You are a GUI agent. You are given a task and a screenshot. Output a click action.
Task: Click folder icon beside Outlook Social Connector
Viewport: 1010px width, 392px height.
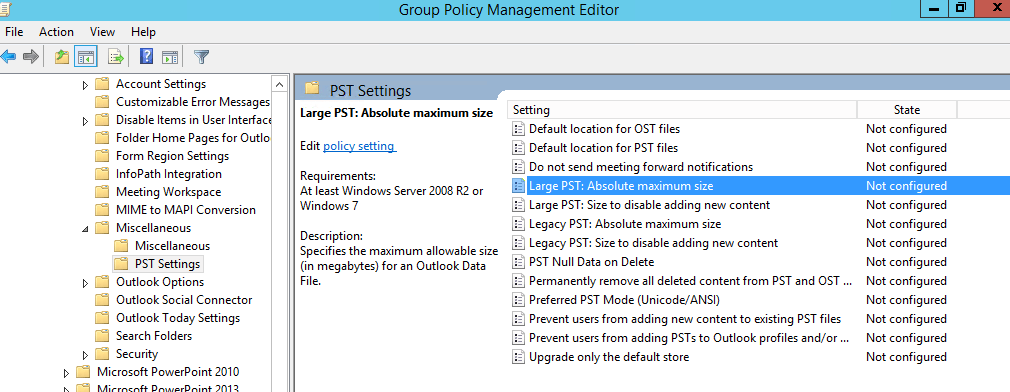tap(102, 300)
